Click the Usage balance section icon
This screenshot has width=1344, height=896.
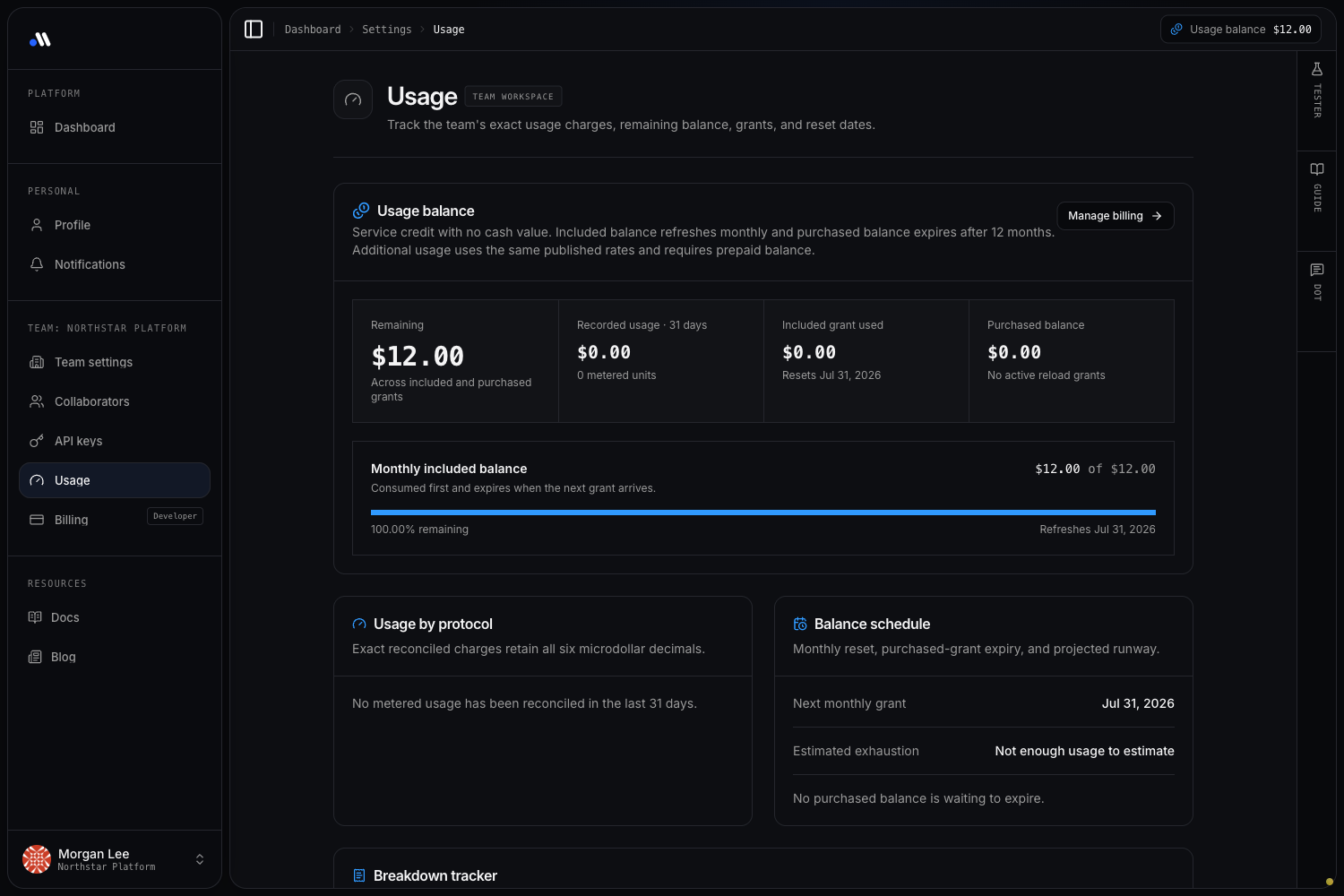click(x=361, y=211)
